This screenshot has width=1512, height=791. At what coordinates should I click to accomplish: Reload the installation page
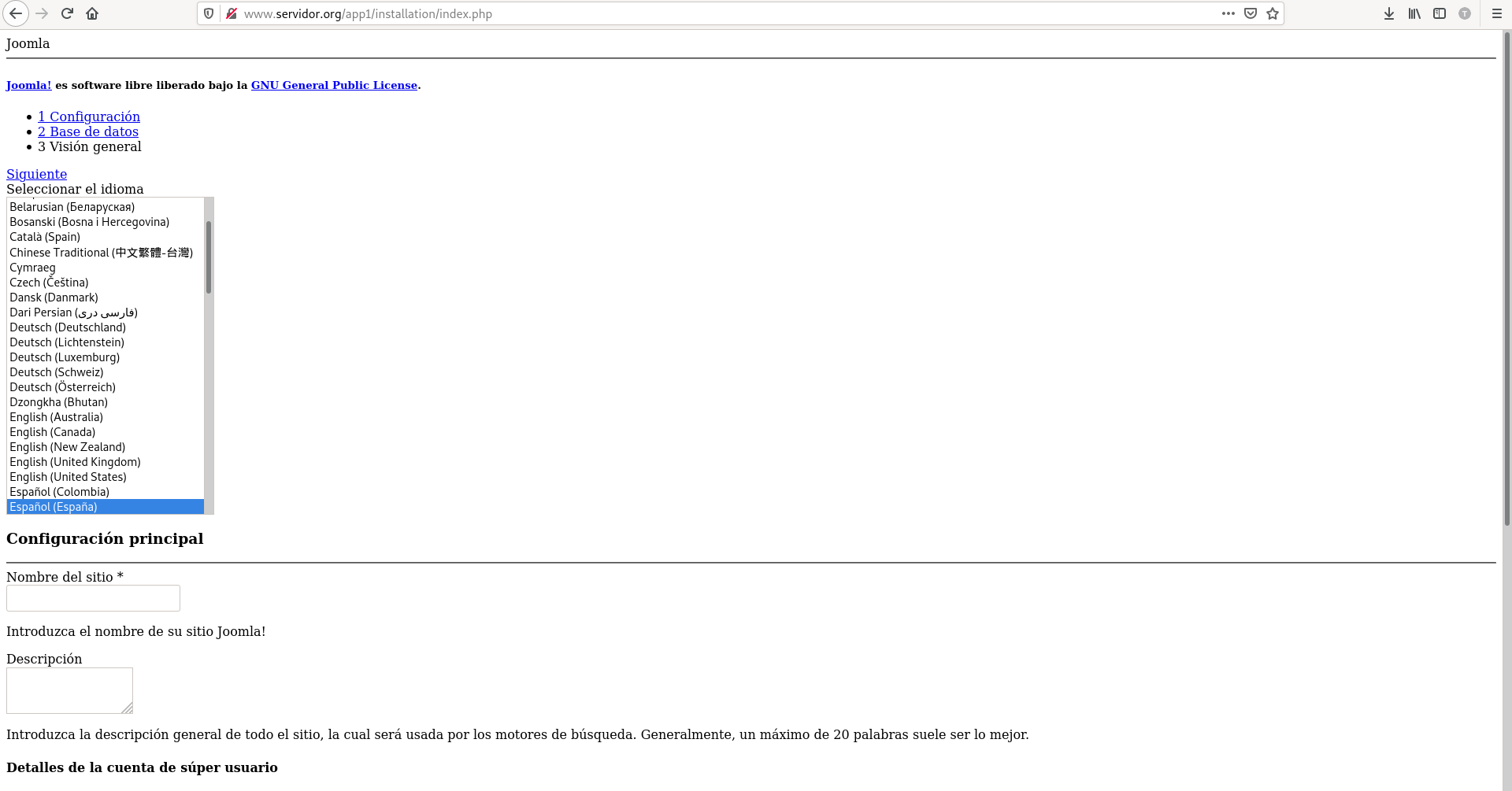[68, 13]
